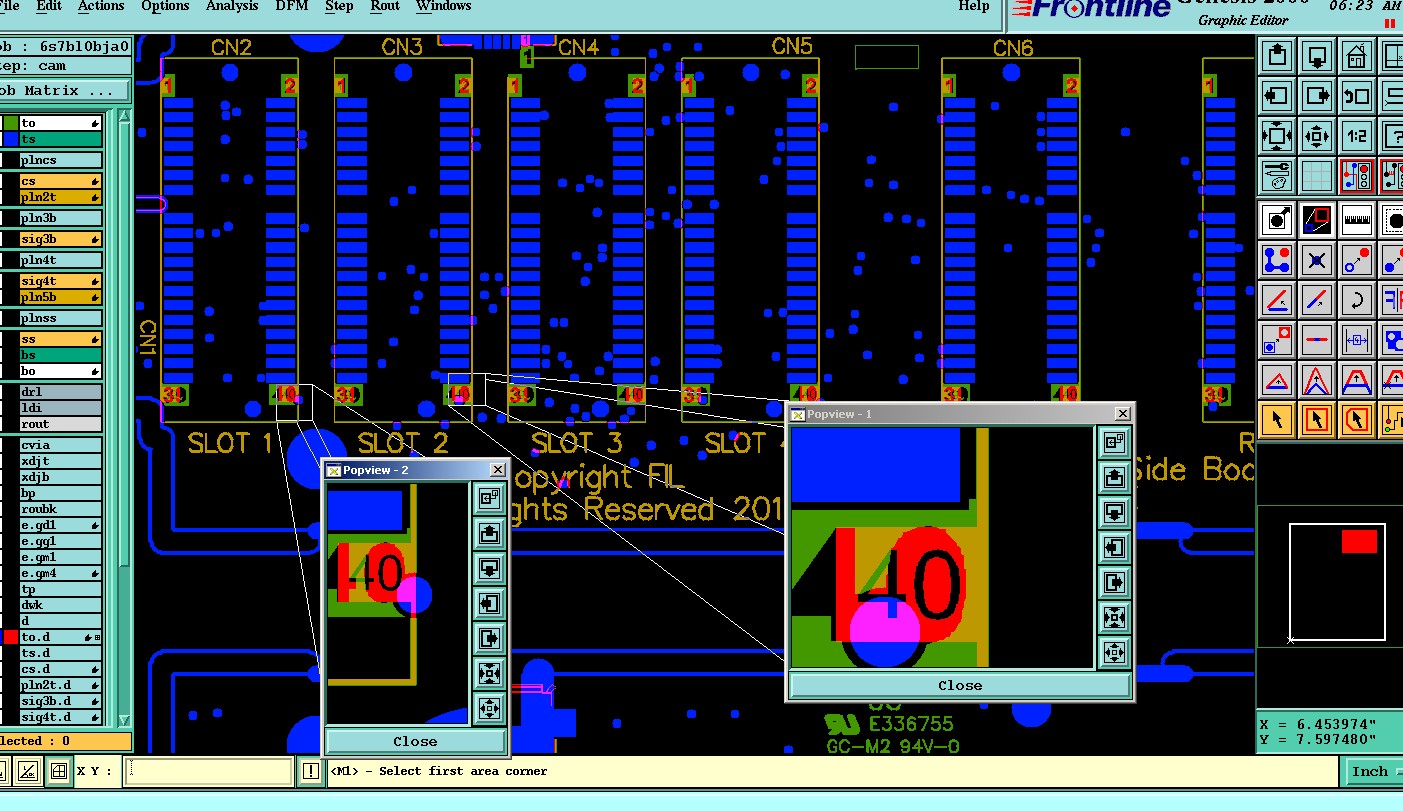Open the DFM menu
This screenshot has width=1403, height=811.
292,6
